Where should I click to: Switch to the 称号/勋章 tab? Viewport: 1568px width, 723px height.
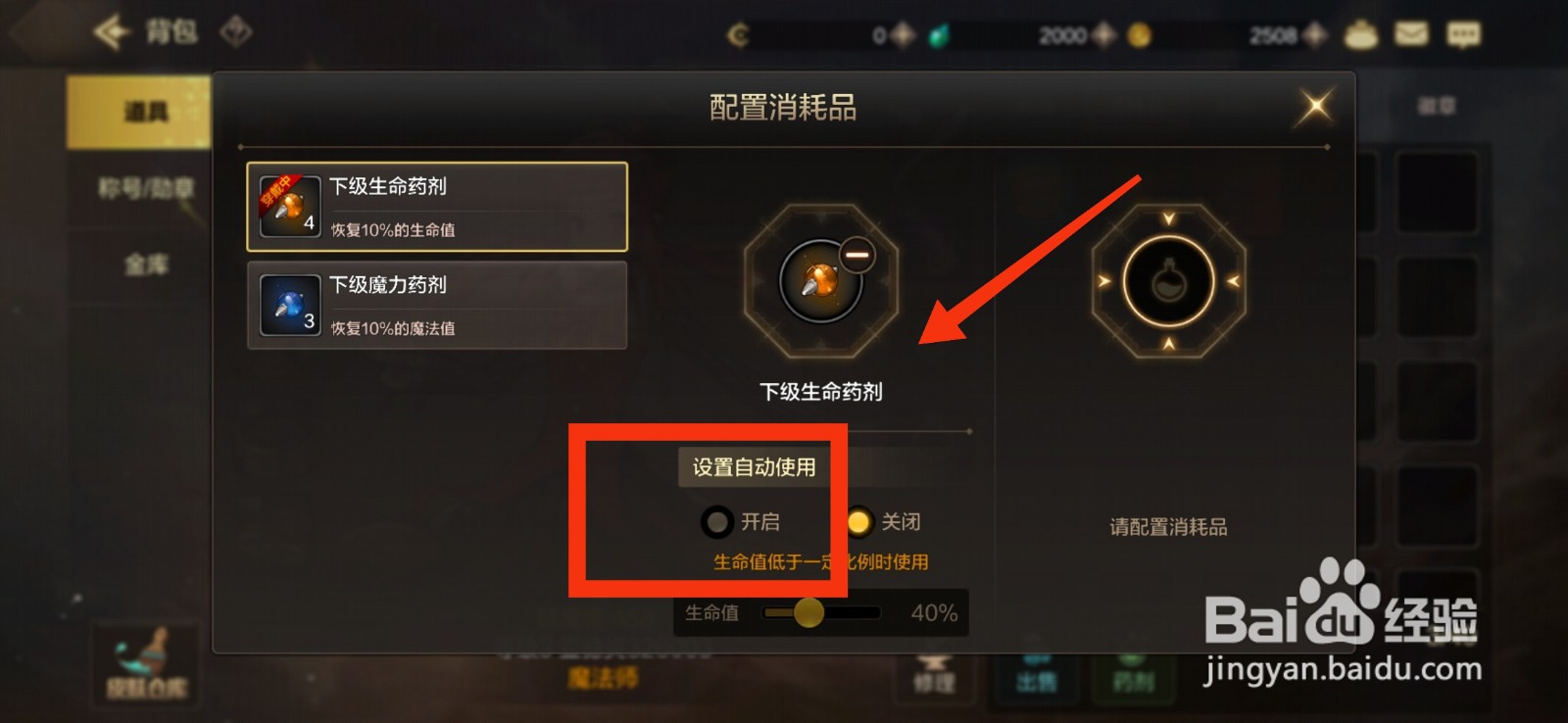pyautogui.click(x=146, y=188)
